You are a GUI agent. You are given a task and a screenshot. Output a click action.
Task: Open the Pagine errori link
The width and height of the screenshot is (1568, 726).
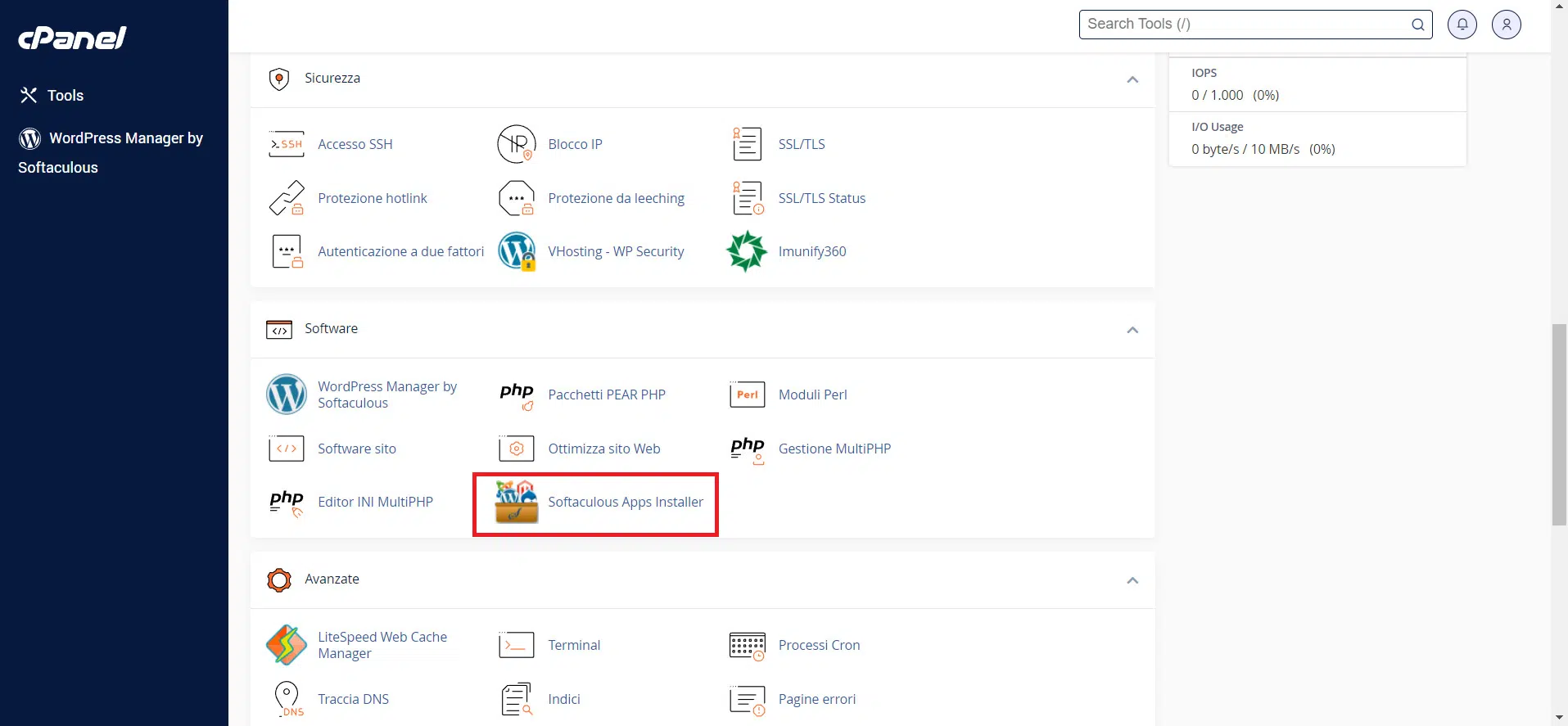pos(817,699)
